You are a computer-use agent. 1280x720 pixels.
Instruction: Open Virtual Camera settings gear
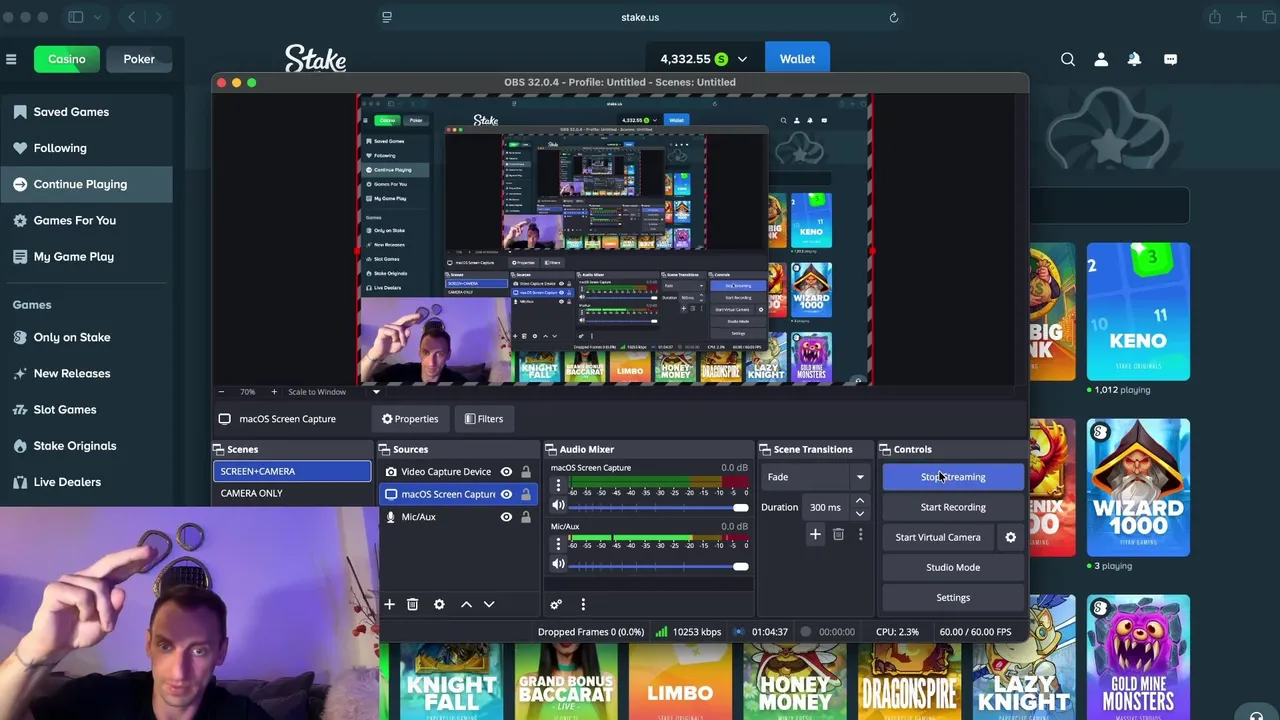click(x=1010, y=537)
